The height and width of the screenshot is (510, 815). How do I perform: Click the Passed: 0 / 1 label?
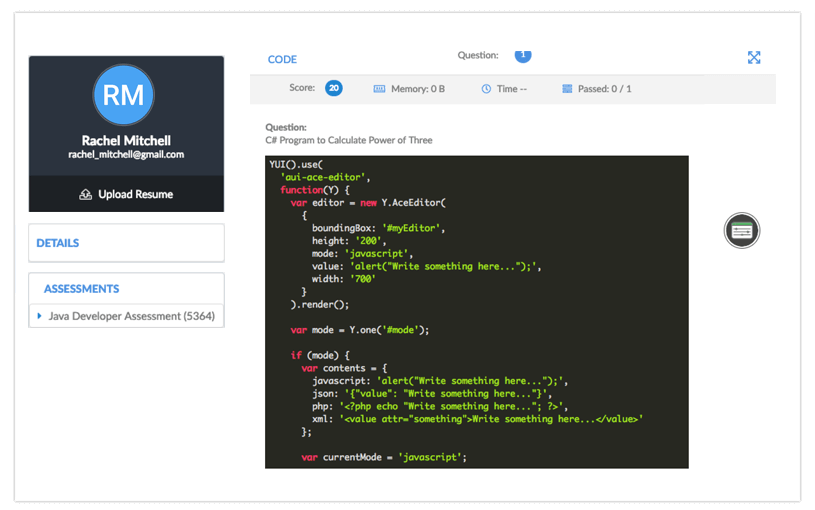point(604,89)
